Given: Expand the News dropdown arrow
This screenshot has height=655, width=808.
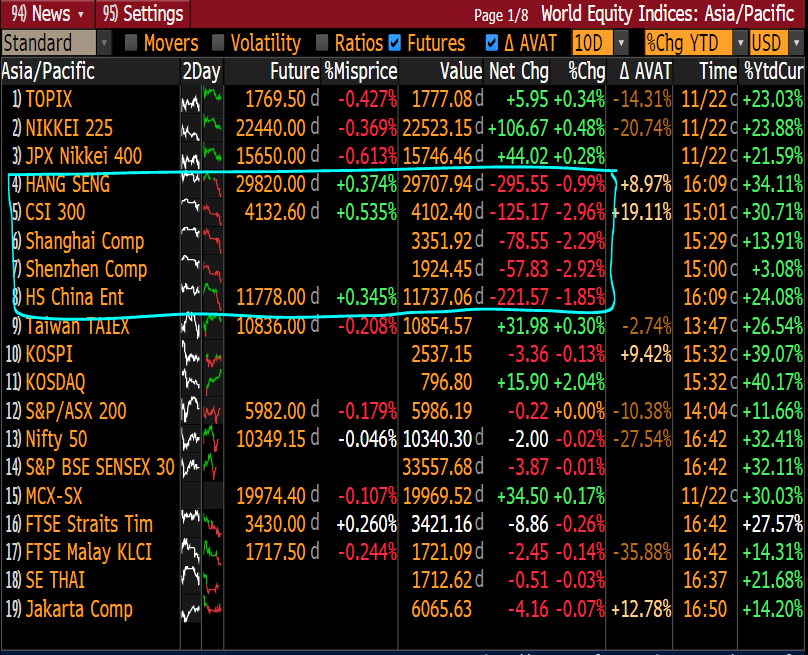Looking at the screenshot, I should click(x=81, y=15).
